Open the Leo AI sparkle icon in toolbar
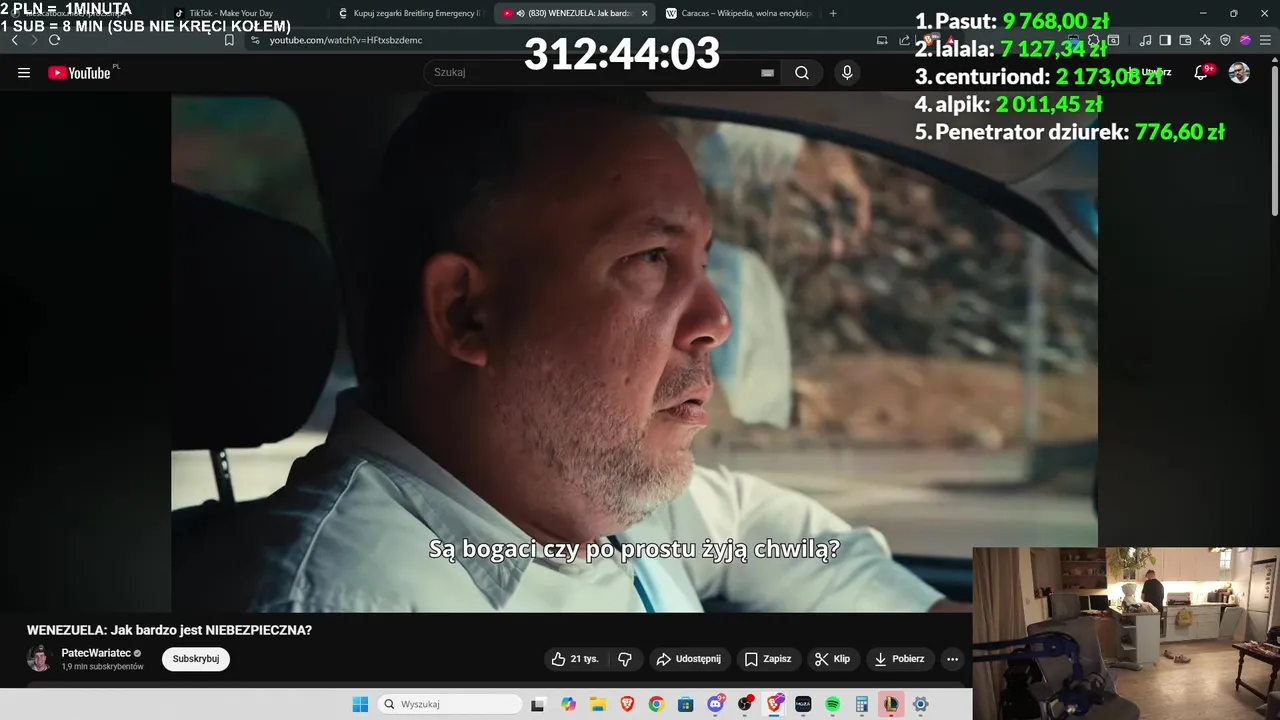This screenshot has height=720, width=1280. click(x=1205, y=40)
